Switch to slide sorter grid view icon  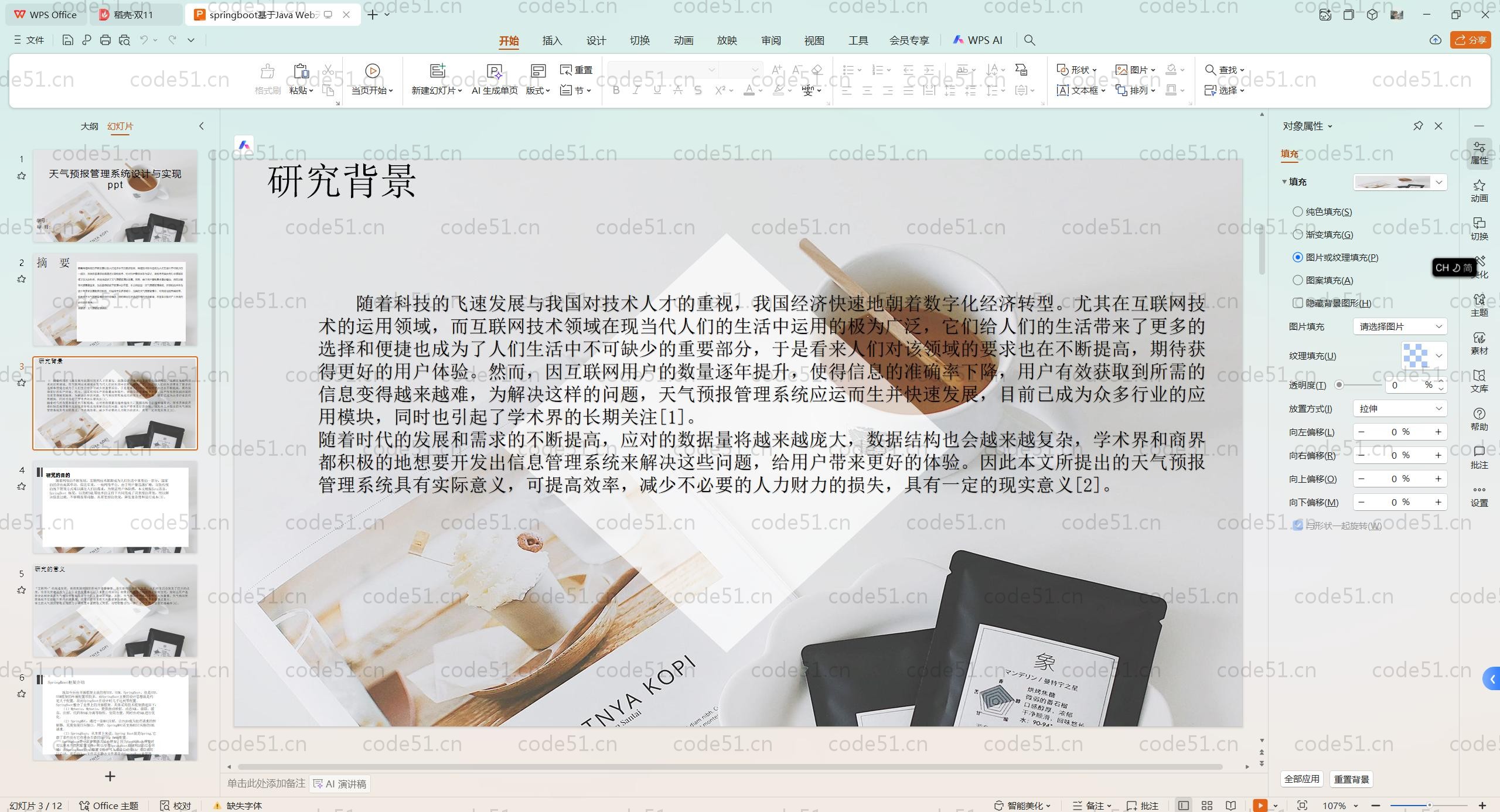coord(1207,806)
